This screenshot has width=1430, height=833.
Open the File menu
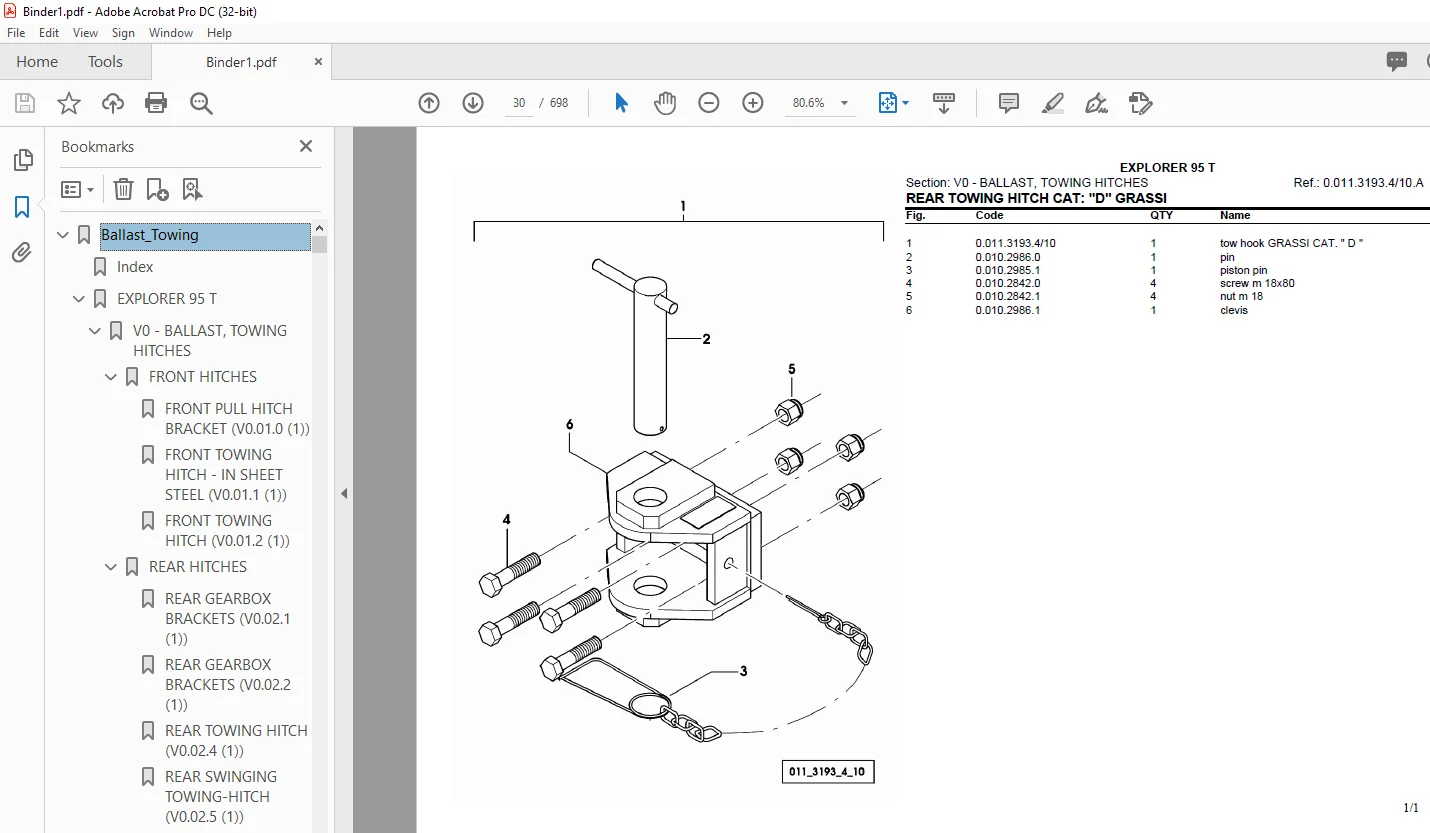pyautogui.click(x=16, y=33)
